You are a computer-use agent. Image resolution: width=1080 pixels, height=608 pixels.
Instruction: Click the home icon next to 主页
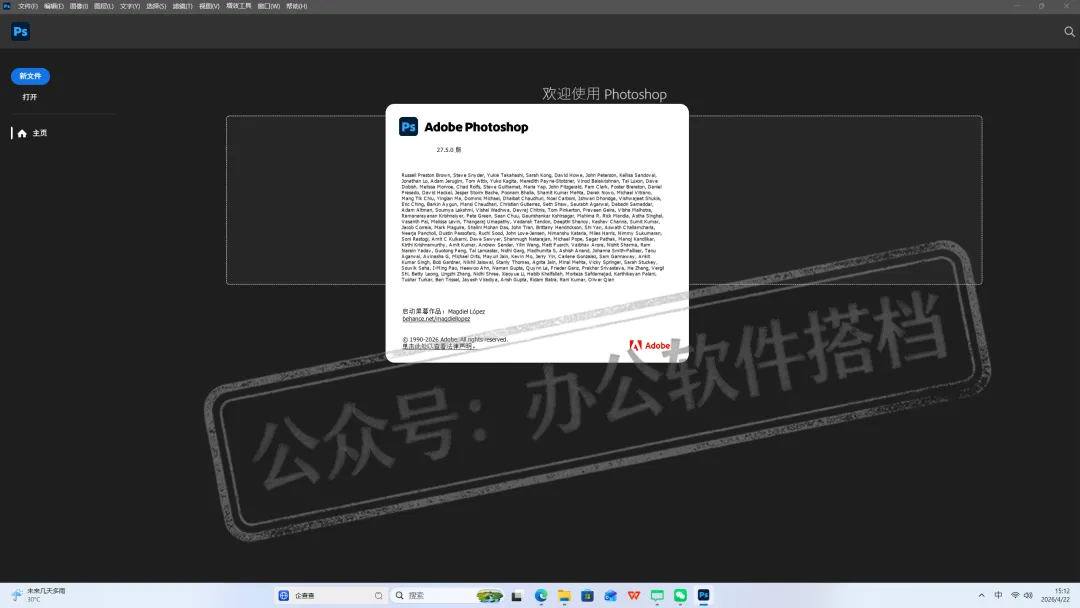(x=22, y=133)
